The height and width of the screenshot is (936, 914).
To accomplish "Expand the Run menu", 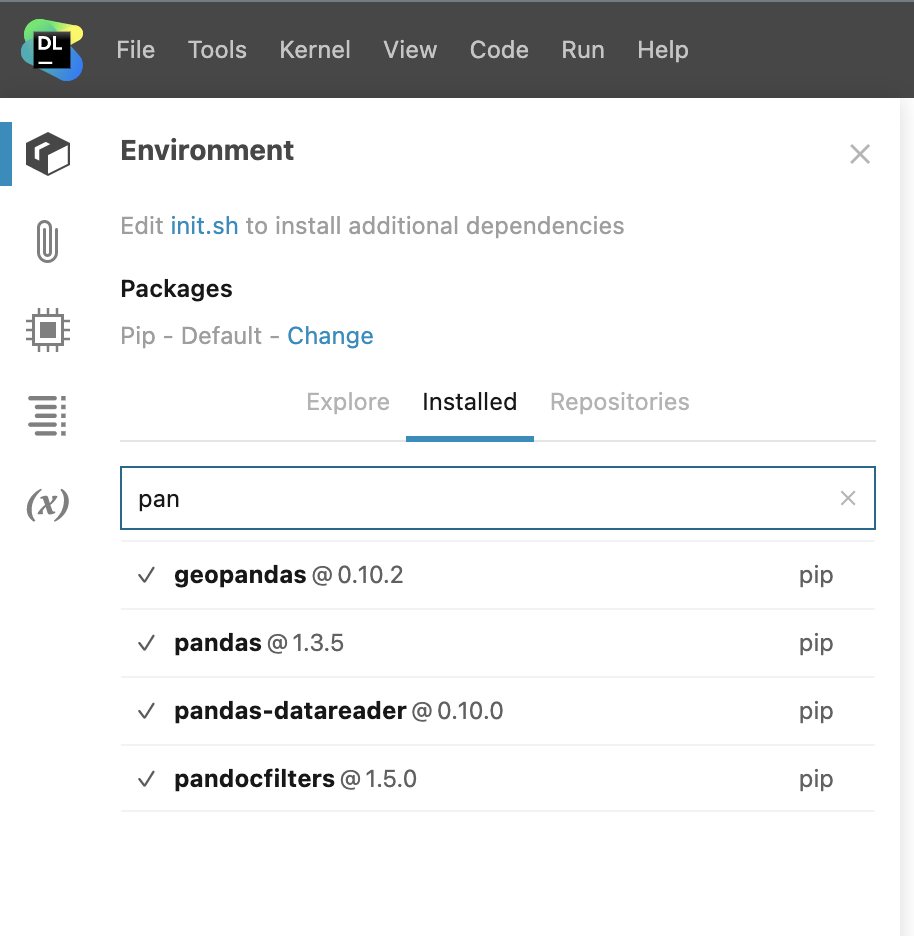I will [583, 50].
